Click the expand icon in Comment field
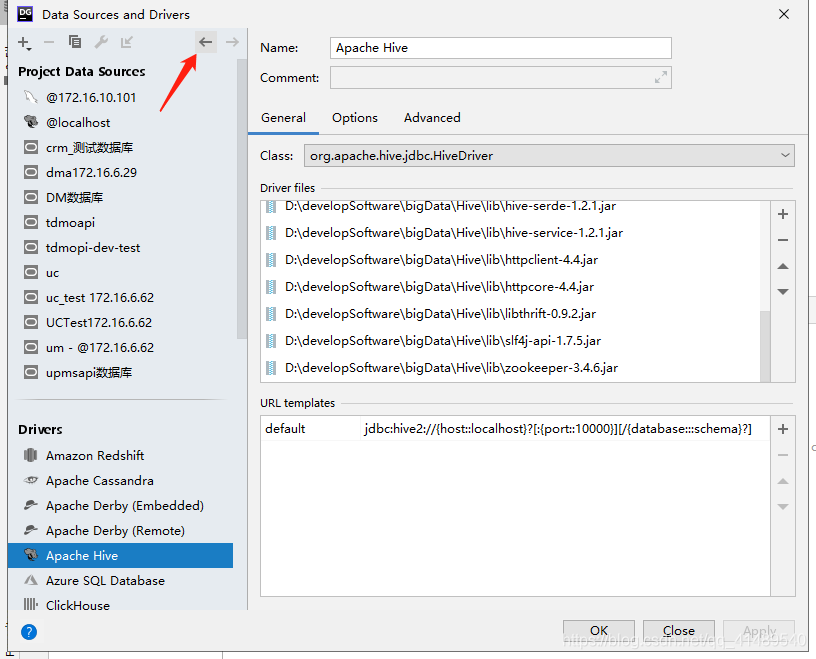Screen dimensions: 816x659 tap(660, 78)
